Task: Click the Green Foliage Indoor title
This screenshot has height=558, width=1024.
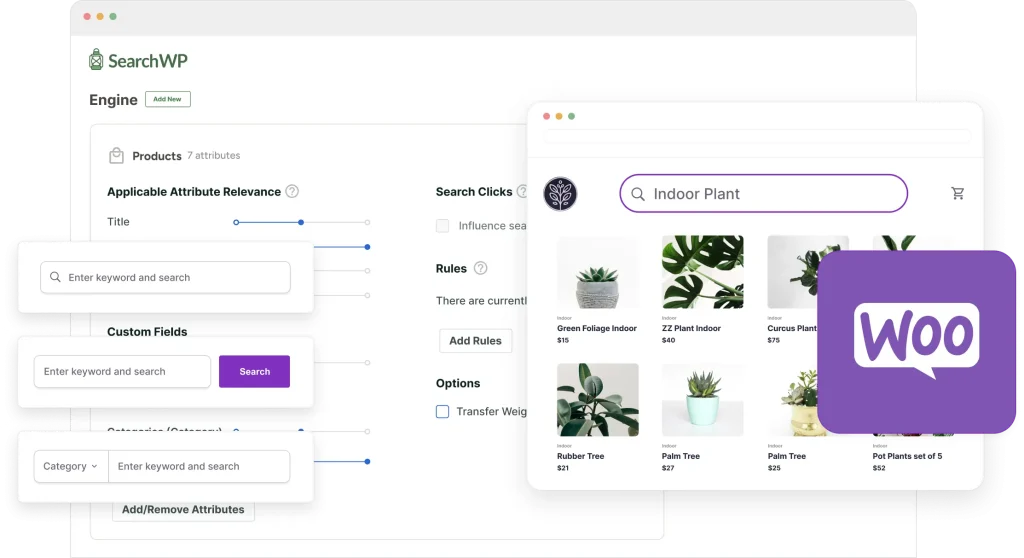Action: [597, 328]
